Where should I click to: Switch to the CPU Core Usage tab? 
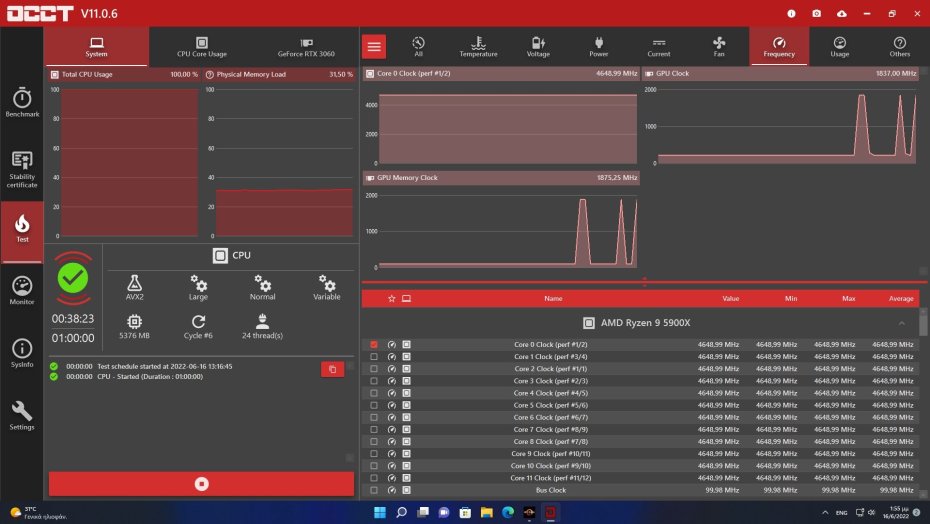(202, 46)
